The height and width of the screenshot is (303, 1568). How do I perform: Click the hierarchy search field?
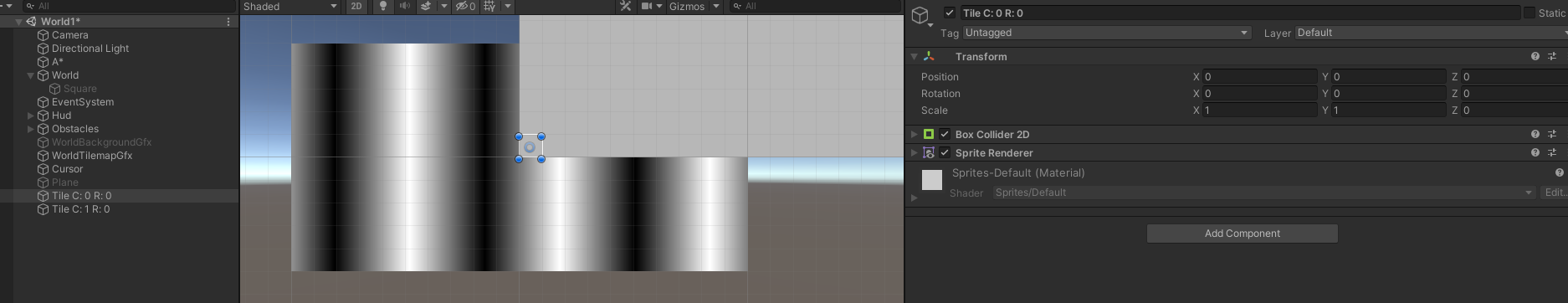tap(130, 6)
